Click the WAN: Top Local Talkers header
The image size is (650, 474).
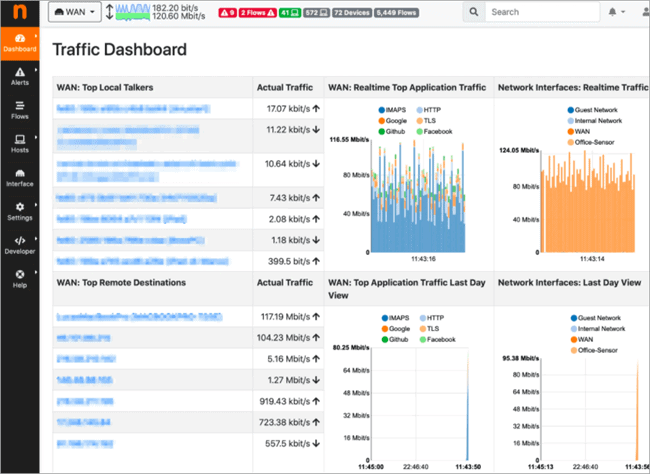point(105,88)
